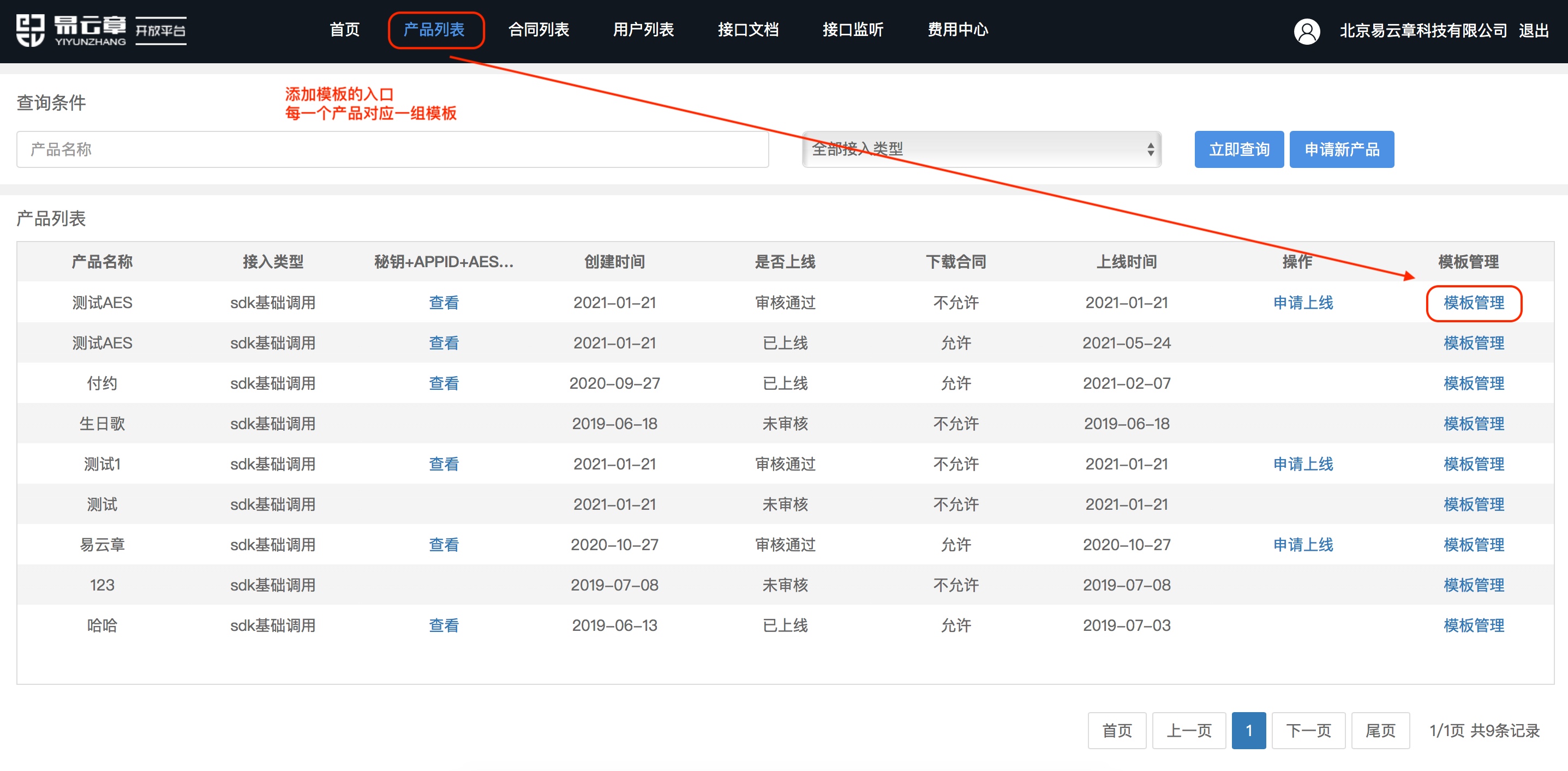
Task: Click the 是否上线 column header
Action: pyautogui.click(x=785, y=262)
